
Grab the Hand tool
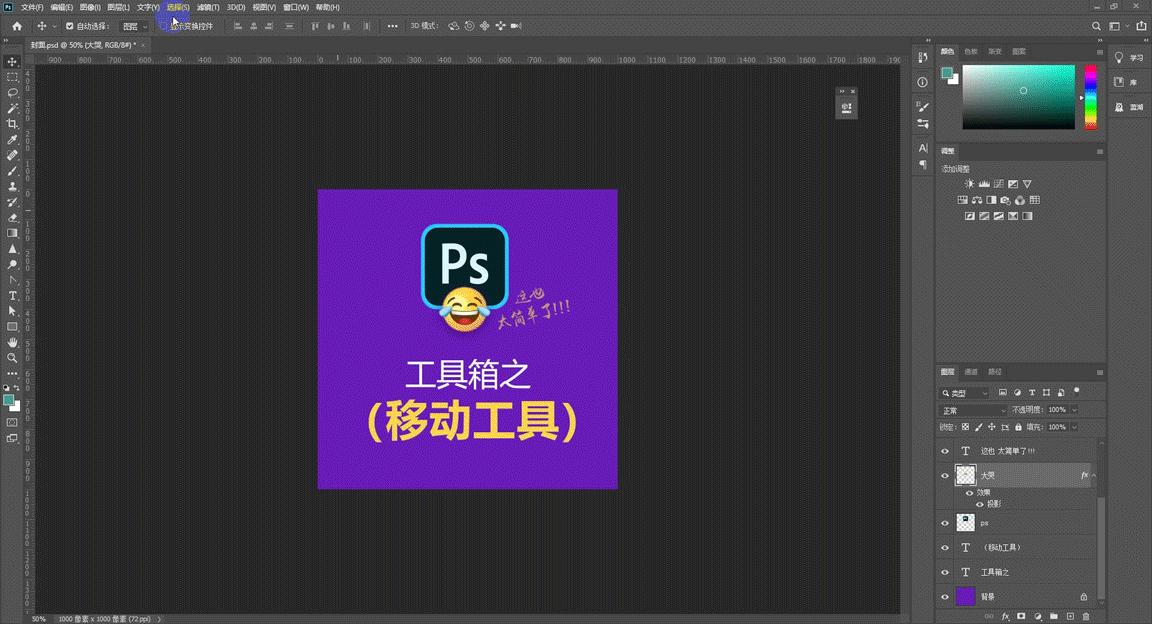[x=12, y=343]
